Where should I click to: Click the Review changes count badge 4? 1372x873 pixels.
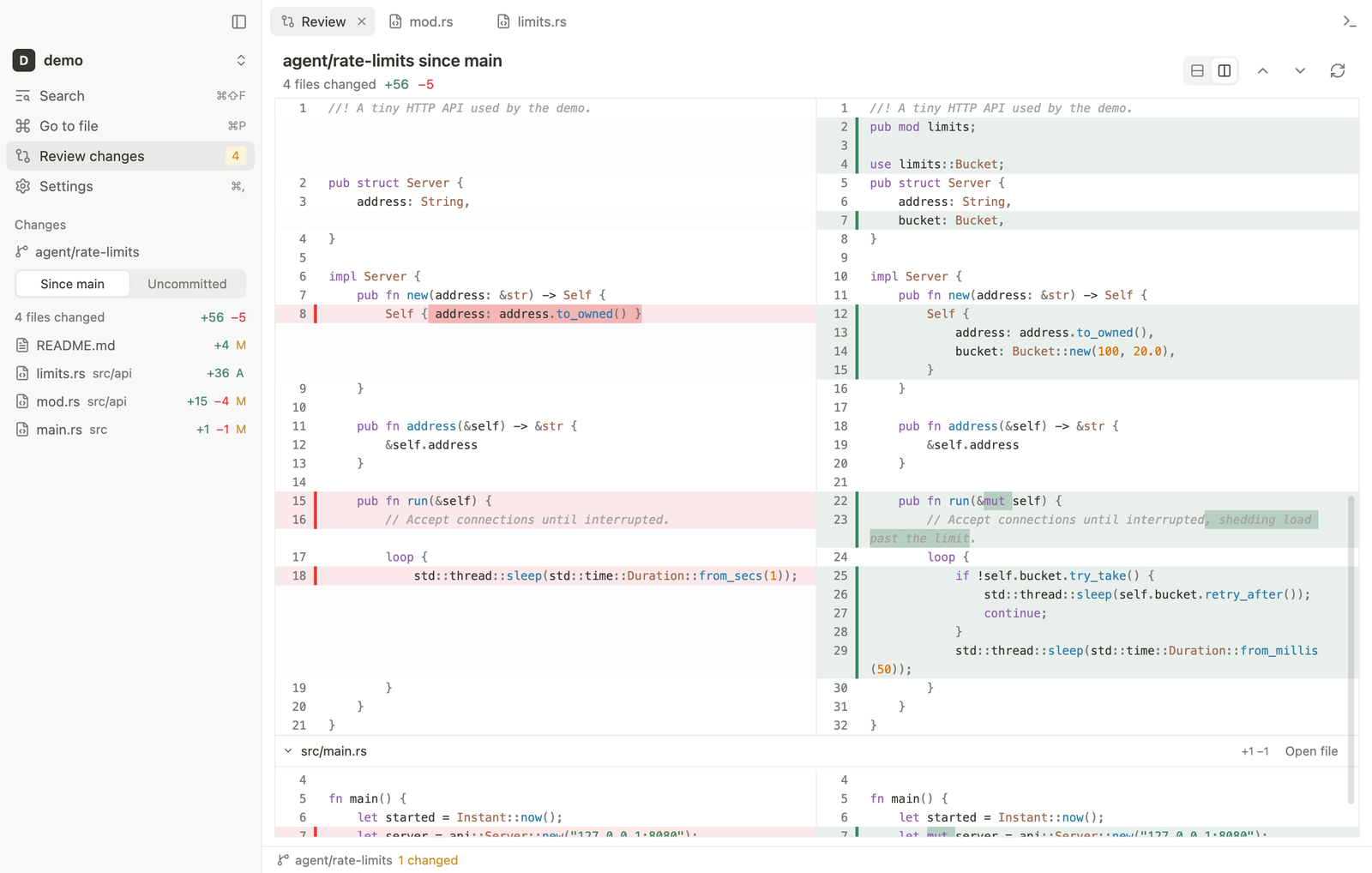pos(235,156)
